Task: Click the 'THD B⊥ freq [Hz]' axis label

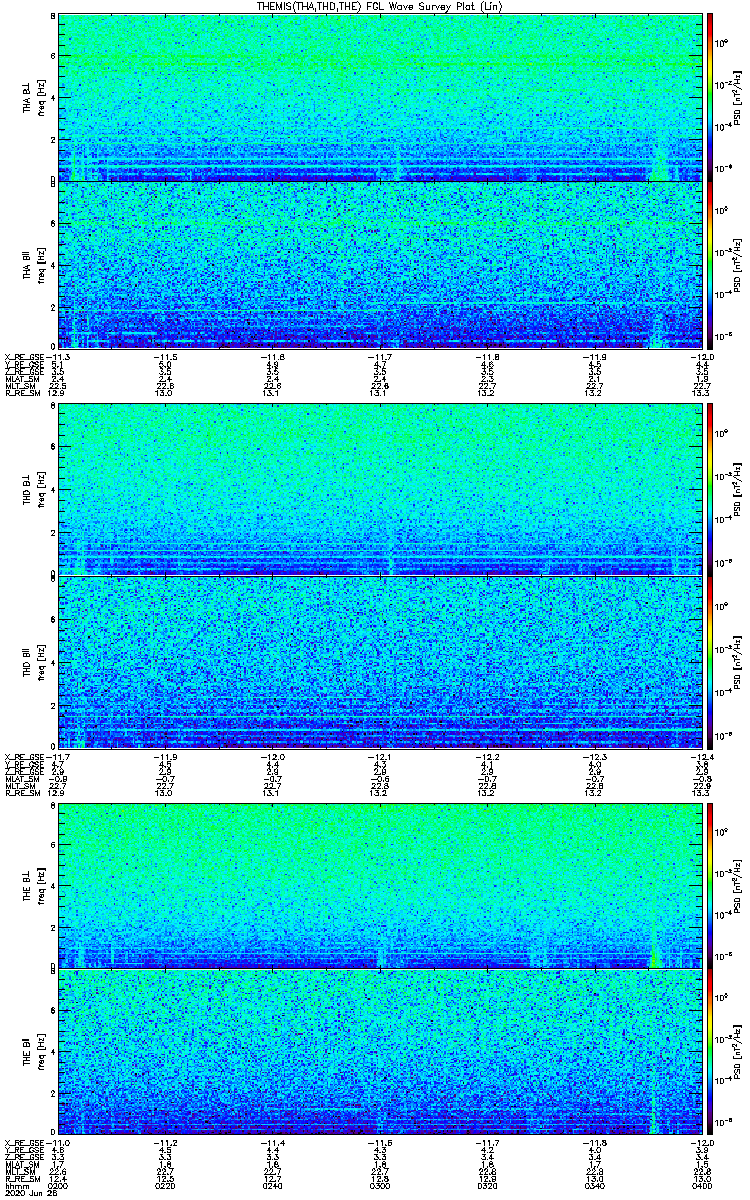Action: (33, 490)
